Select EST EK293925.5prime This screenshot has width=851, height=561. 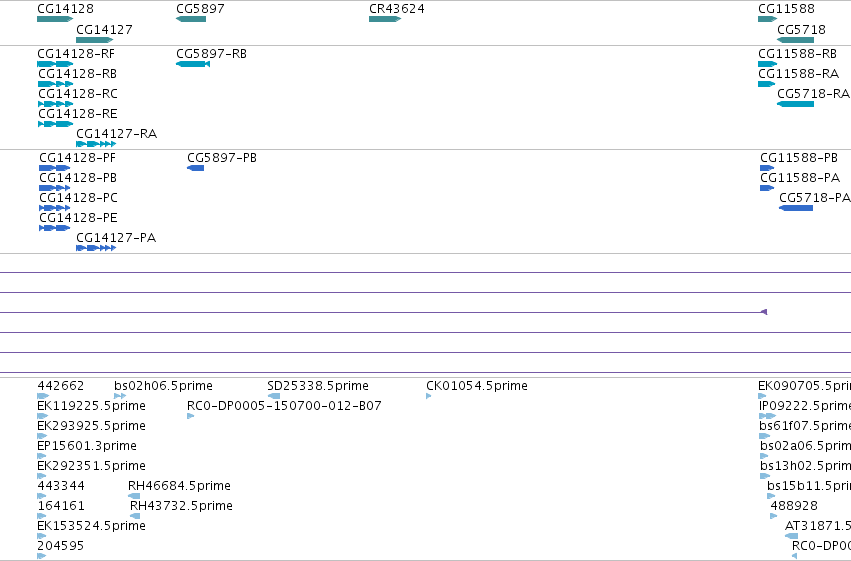point(42,436)
